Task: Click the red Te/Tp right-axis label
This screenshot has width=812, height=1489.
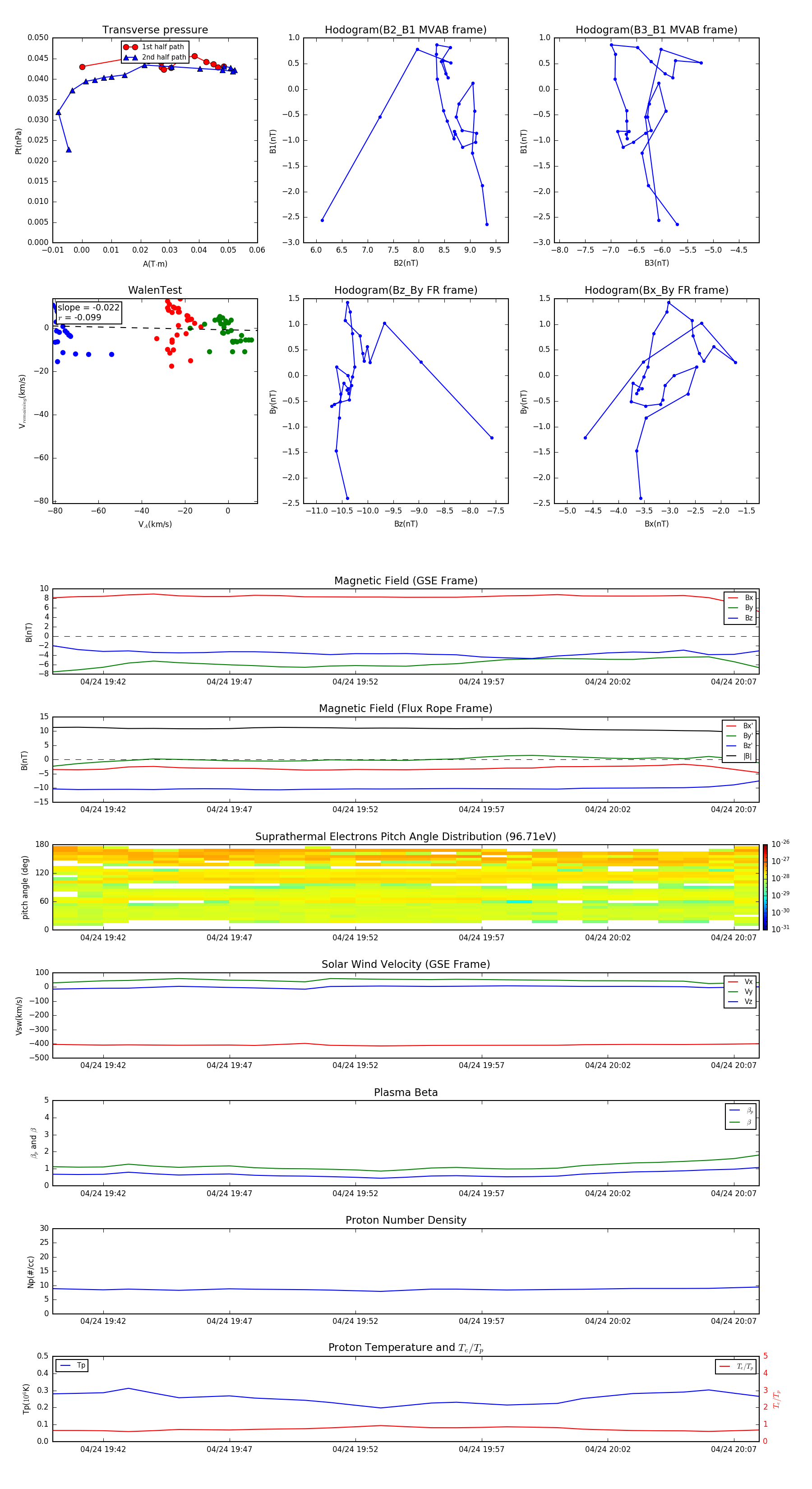Action: click(777, 1399)
